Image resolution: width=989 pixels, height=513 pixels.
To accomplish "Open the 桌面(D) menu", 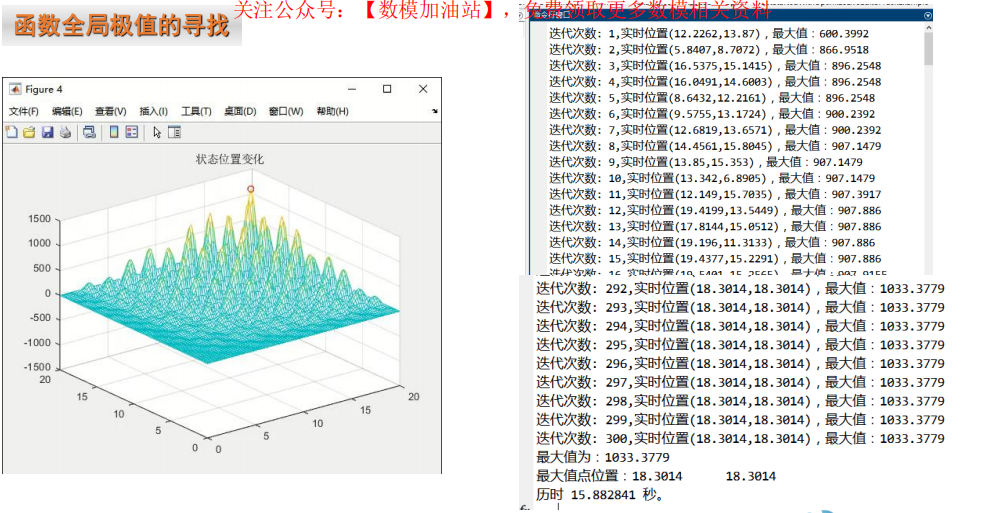I will click(240, 111).
